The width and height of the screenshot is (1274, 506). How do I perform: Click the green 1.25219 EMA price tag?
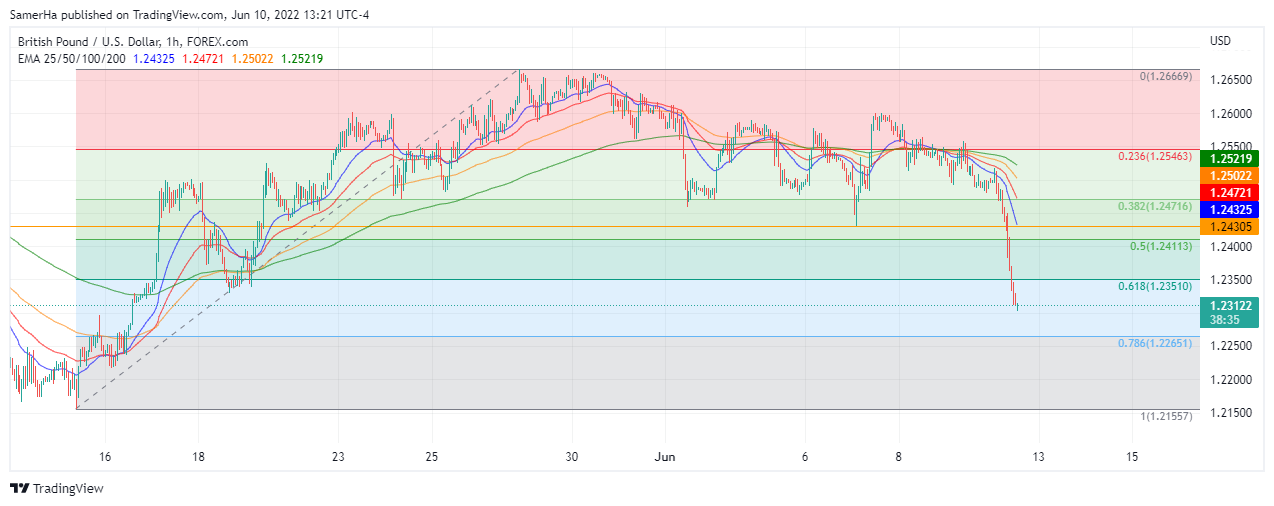(1229, 158)
